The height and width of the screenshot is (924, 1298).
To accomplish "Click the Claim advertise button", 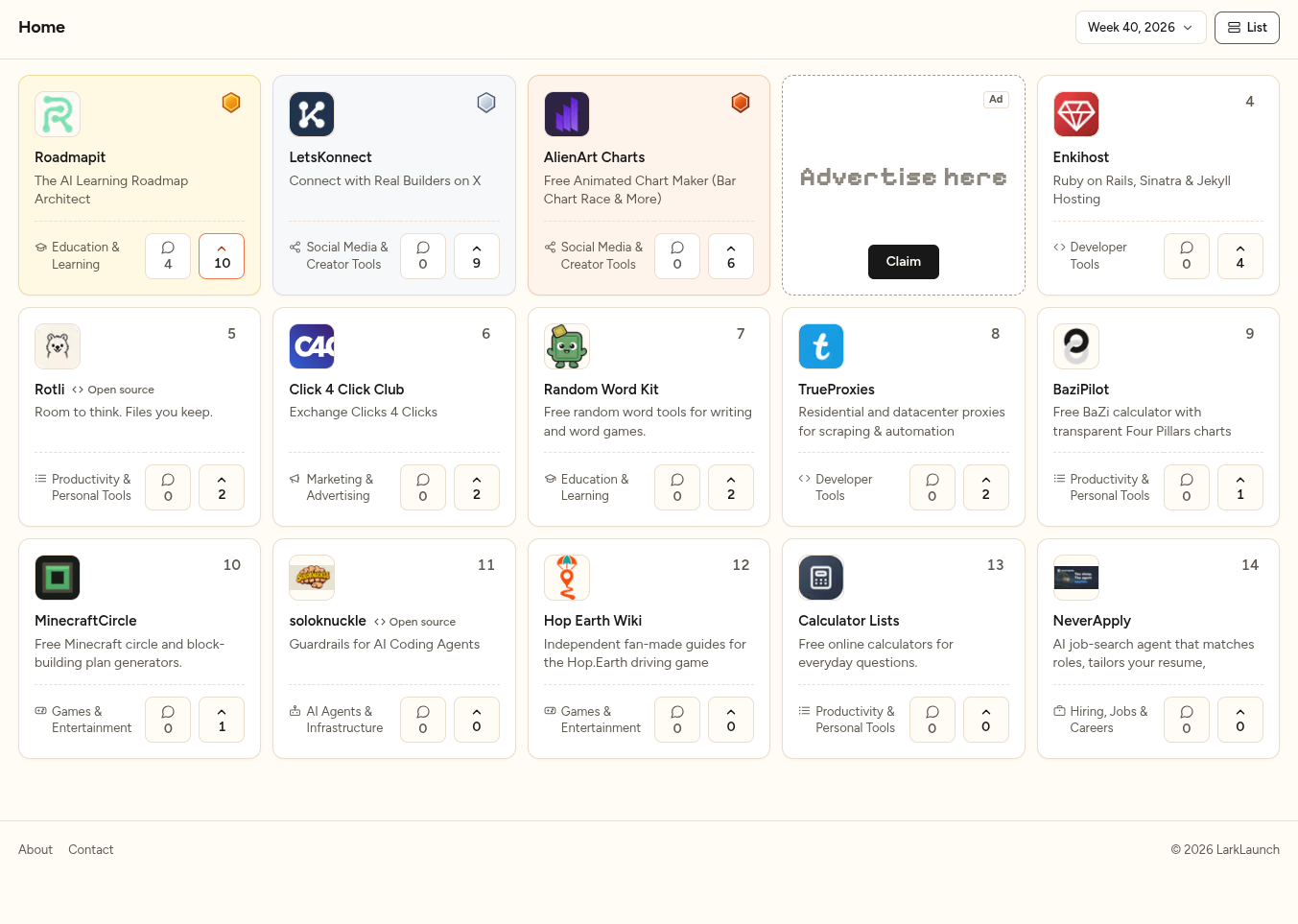I will [904, 262].
